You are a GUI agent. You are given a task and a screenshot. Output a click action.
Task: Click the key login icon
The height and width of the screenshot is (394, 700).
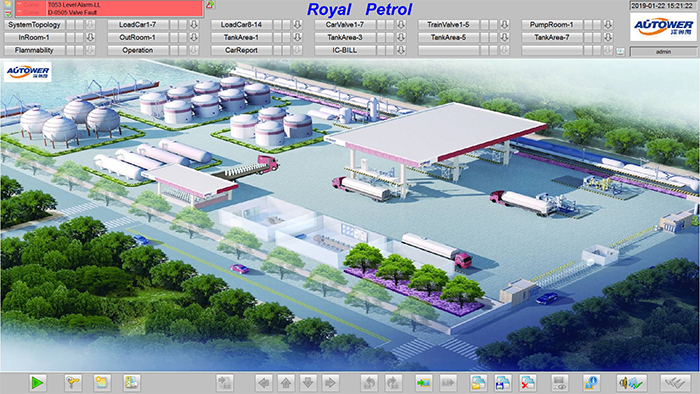(x=72, y=382)
